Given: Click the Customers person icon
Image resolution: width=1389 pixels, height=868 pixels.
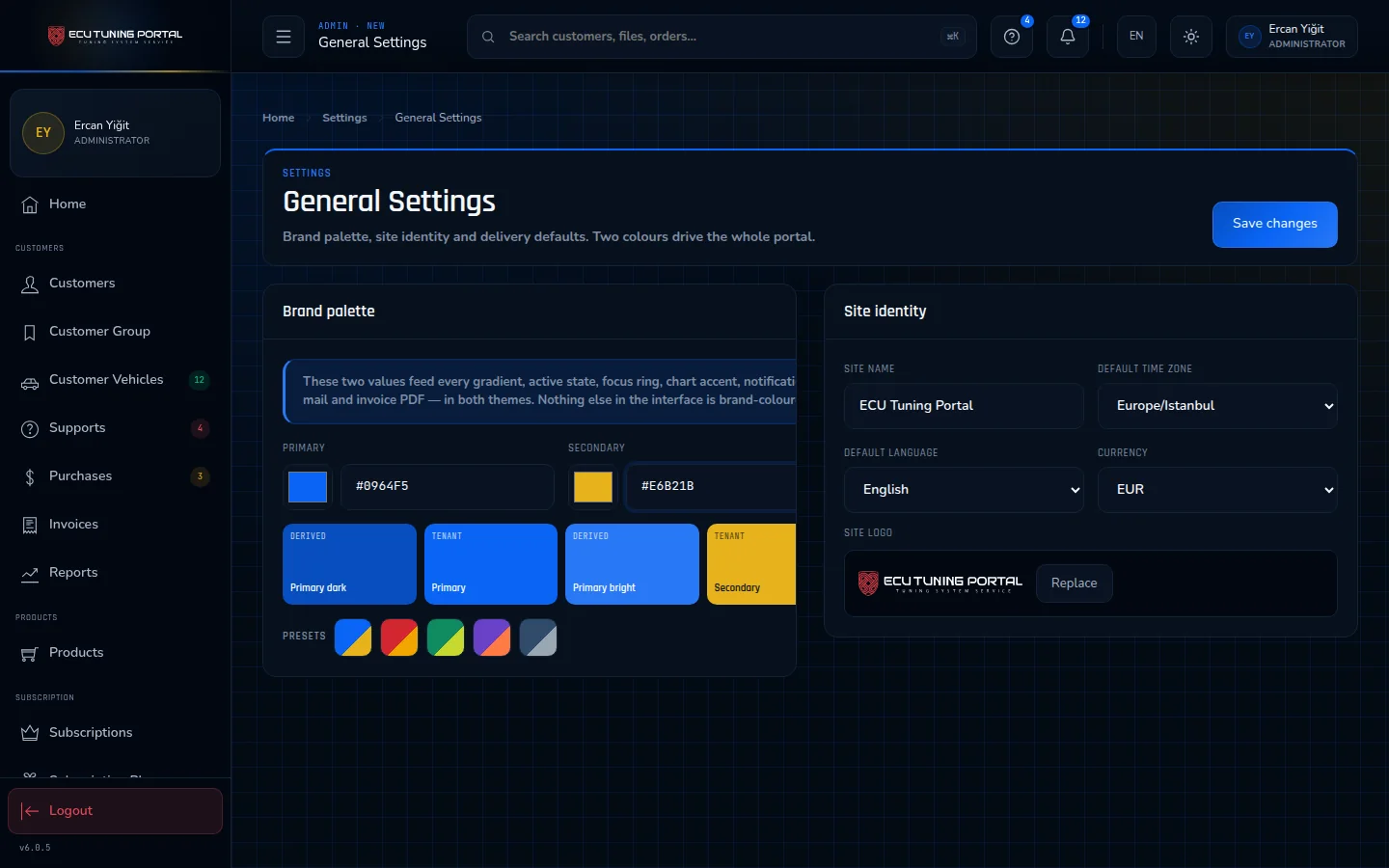Looking at the screenshot, I should 30,284.
